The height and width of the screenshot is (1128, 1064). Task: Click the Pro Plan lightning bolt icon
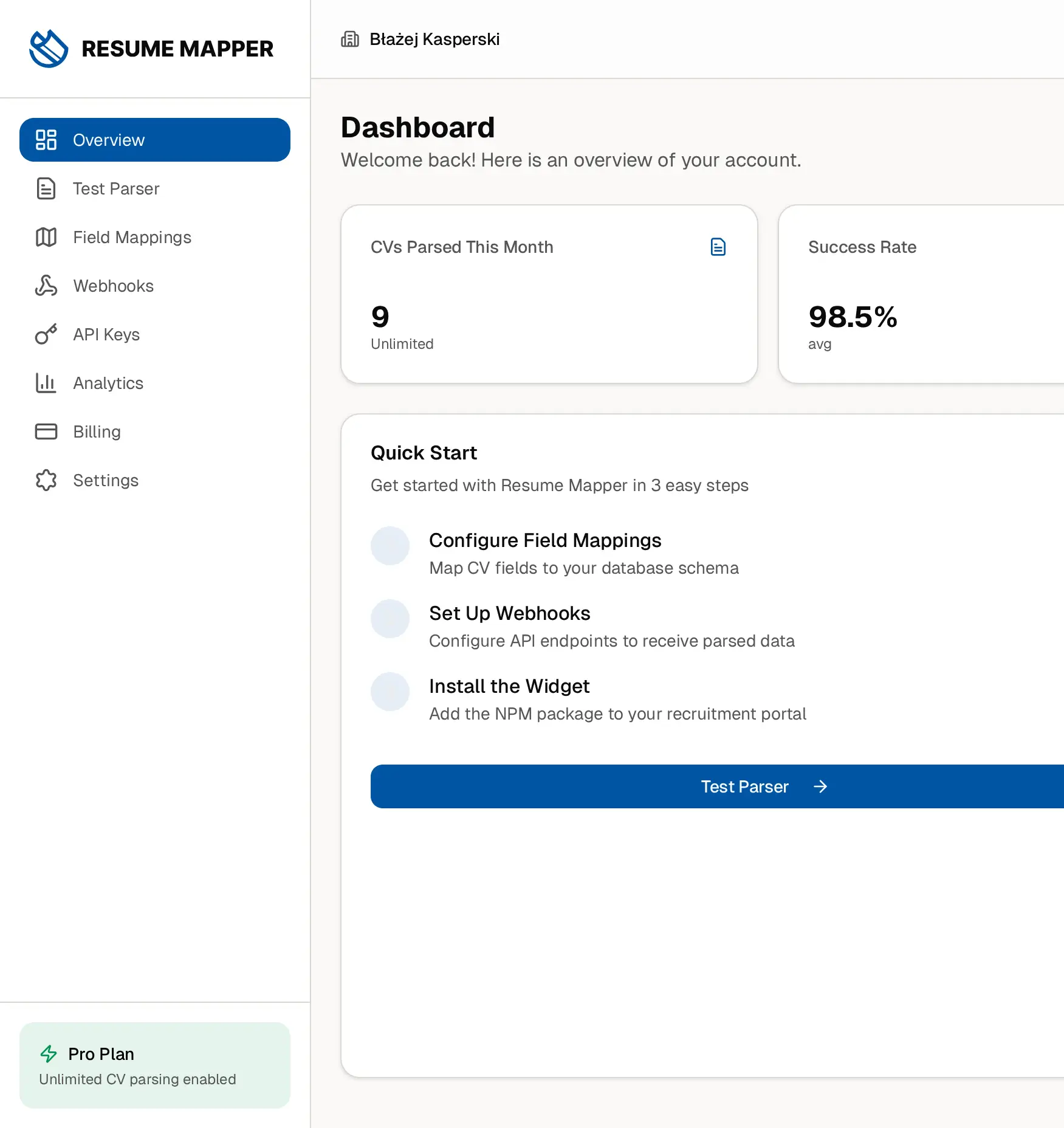pyautogui.click(x=49, y=1054)
